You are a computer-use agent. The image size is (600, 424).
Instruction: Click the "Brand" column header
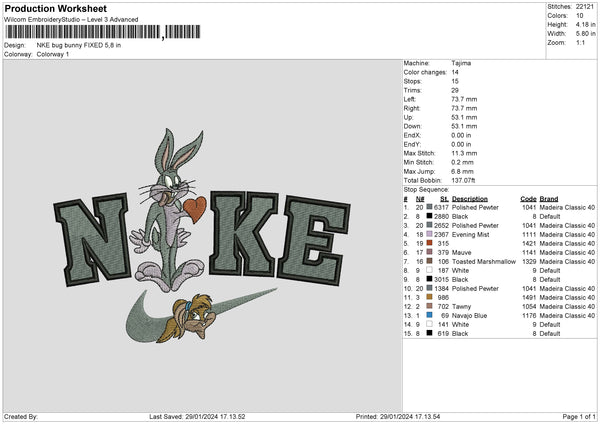549,199
